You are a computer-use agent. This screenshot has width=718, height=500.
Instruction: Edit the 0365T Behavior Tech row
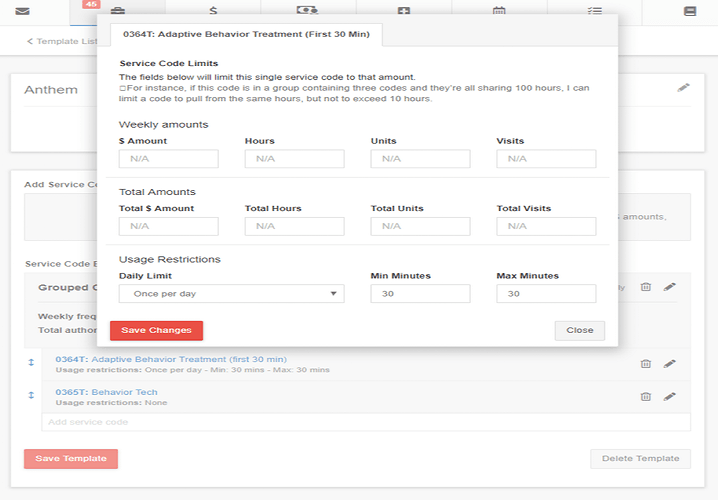click(669, 396)
